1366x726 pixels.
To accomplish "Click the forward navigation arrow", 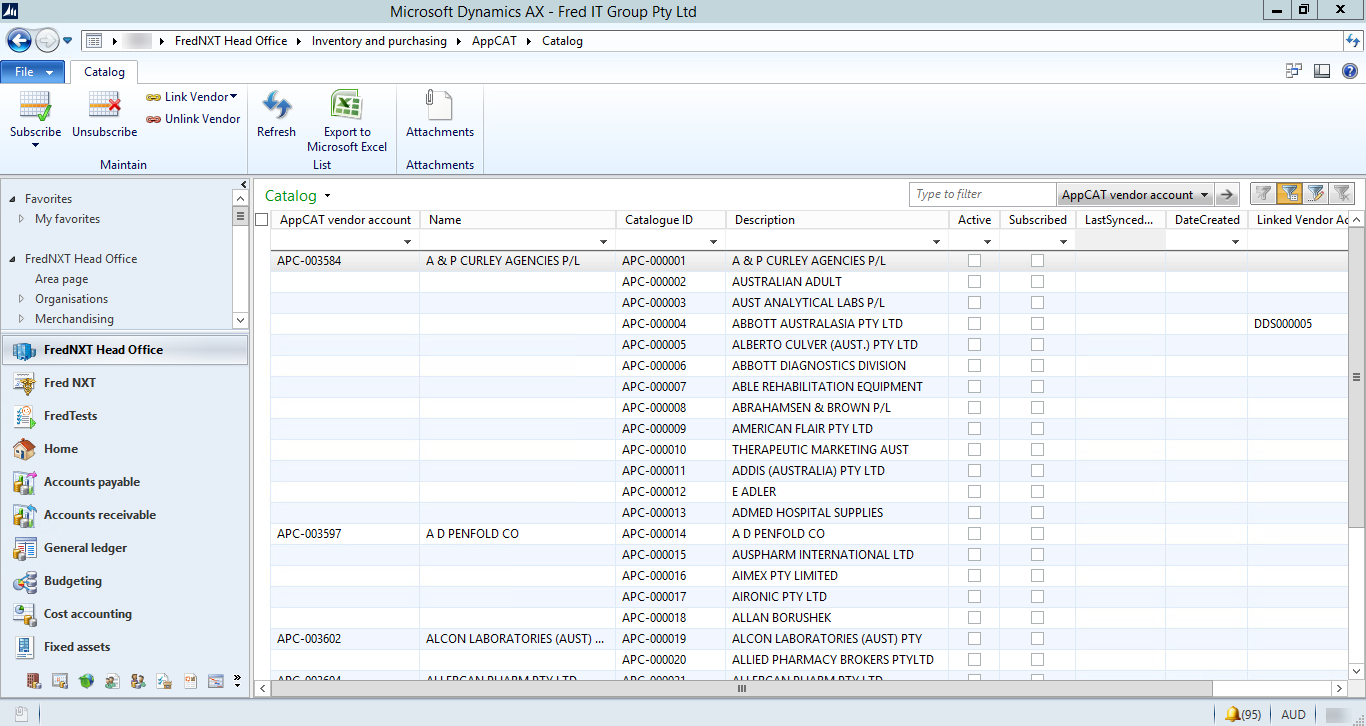I will (46, 41).
